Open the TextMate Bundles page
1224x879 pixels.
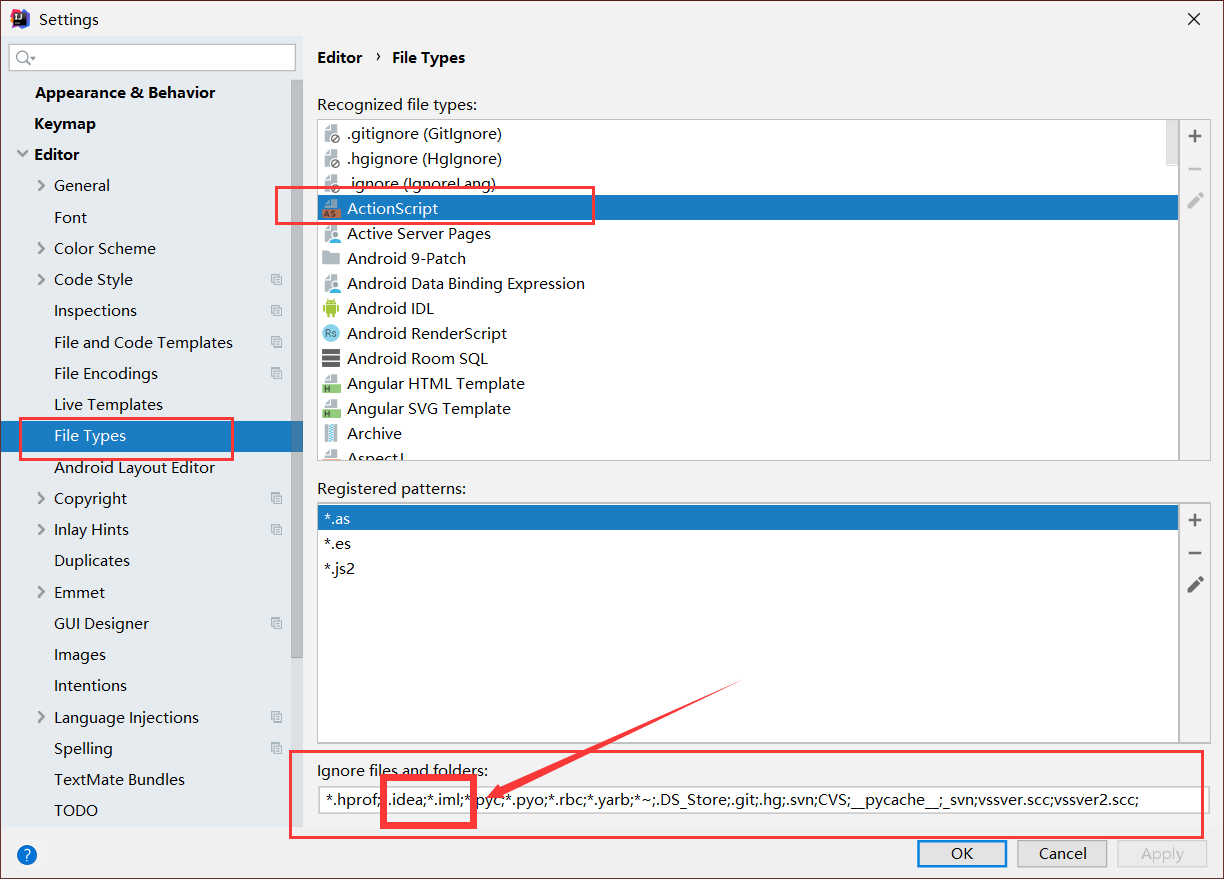click(119, 780)
